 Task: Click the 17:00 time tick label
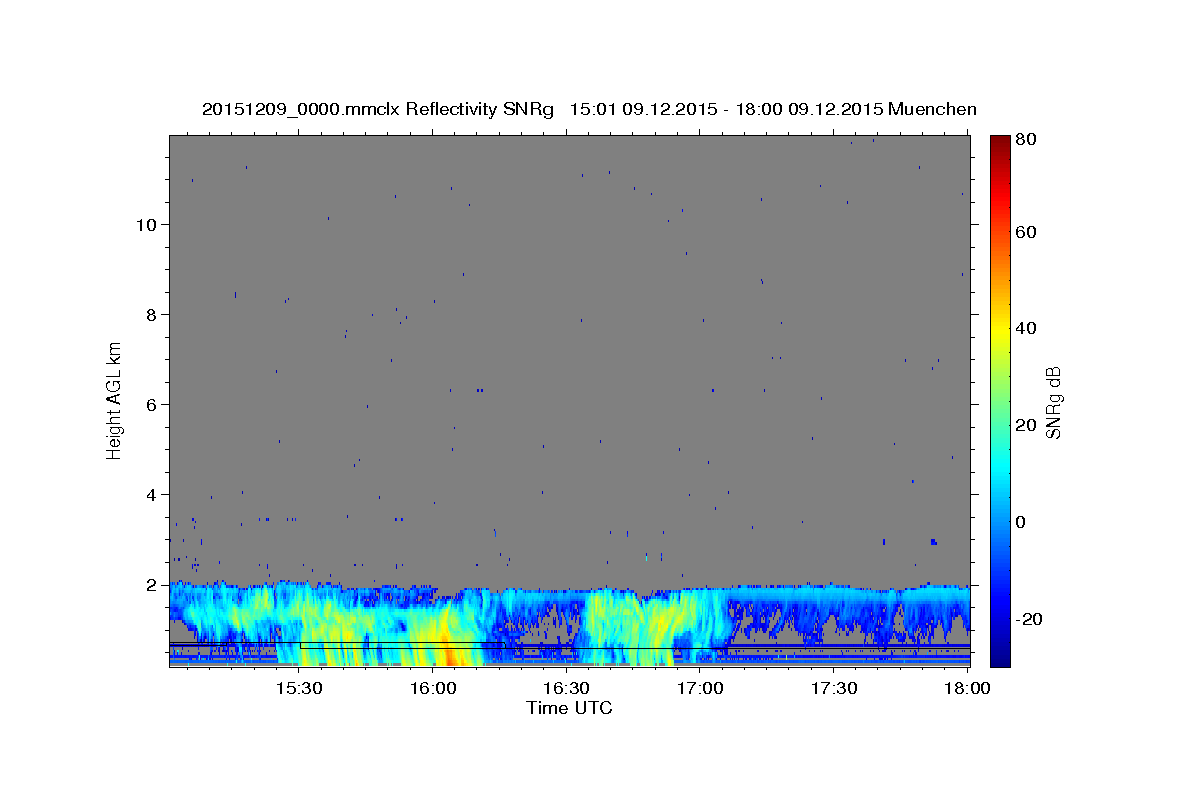[700, 689]
